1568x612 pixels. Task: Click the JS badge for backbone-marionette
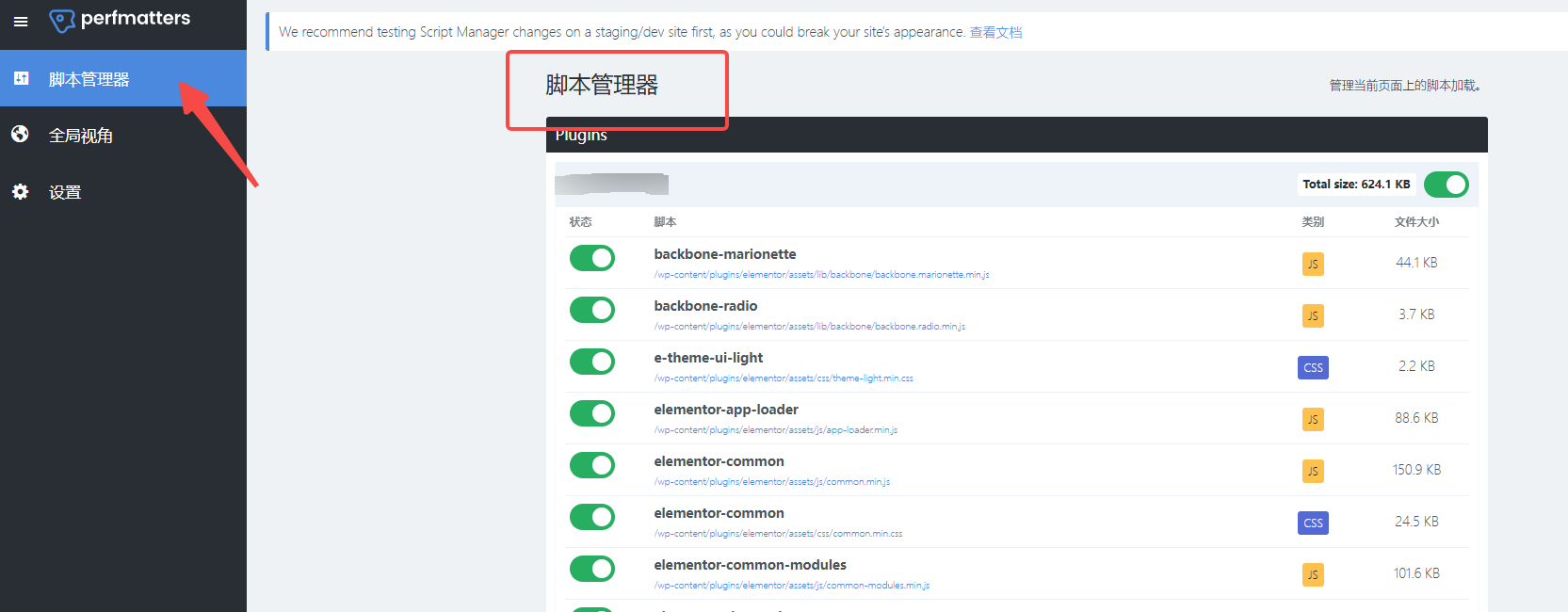(1313, 264)
